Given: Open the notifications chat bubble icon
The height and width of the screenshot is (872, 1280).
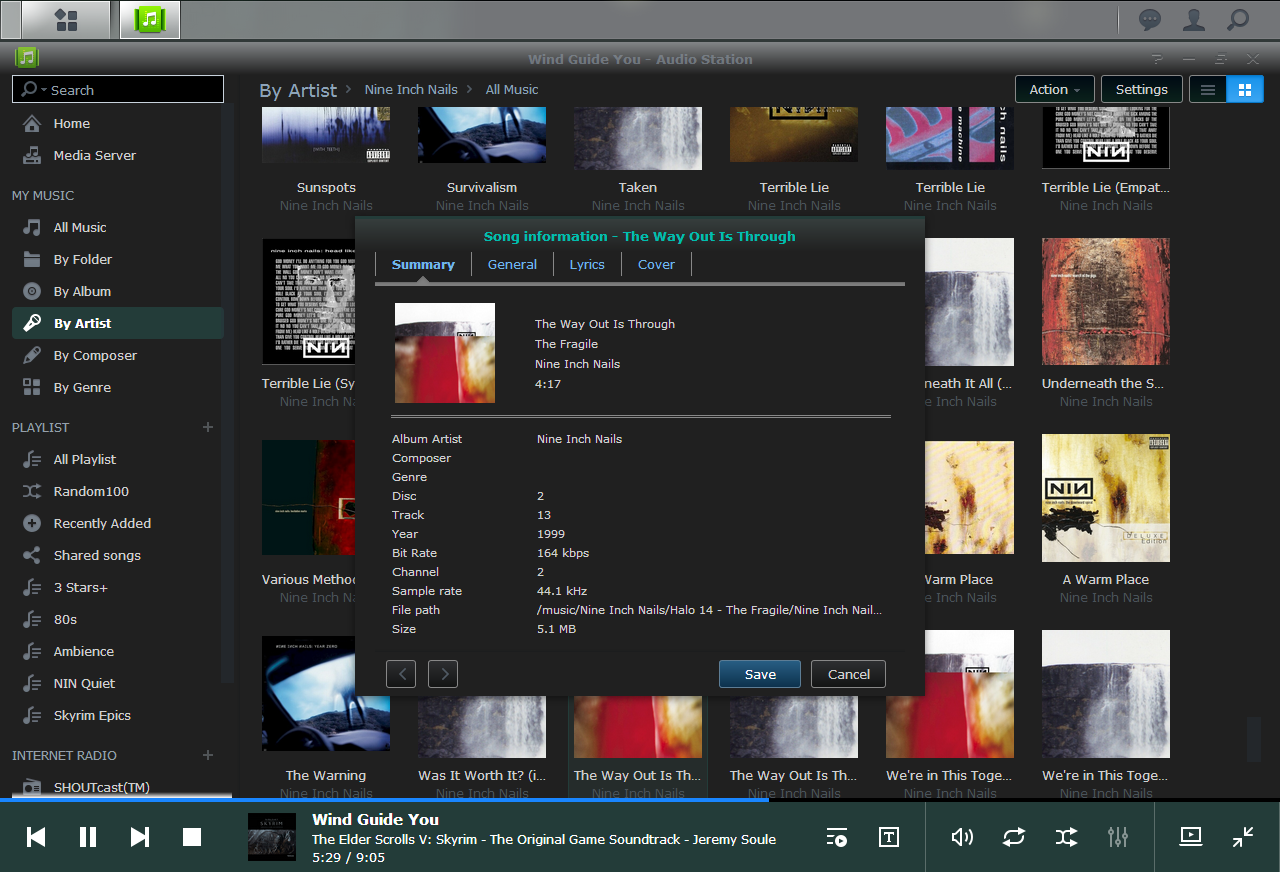Looking at the screenshot, I should (1151, 19).
